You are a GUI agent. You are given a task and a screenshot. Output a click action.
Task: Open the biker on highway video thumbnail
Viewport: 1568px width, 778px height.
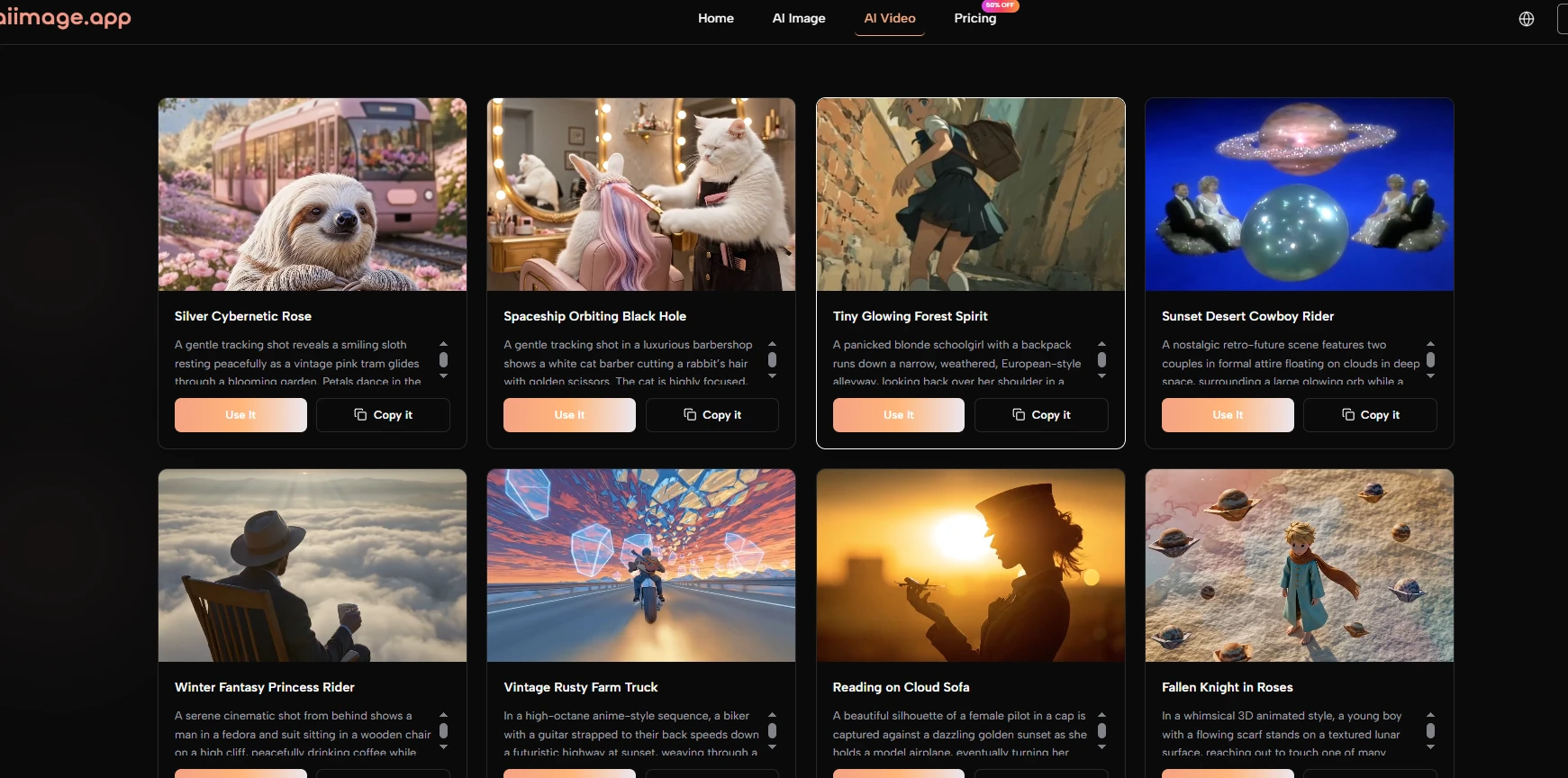640,565
